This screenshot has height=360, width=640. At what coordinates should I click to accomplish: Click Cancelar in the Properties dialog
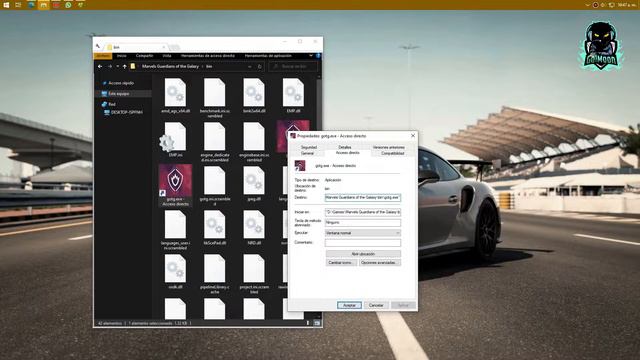click(x=376, y=305)
